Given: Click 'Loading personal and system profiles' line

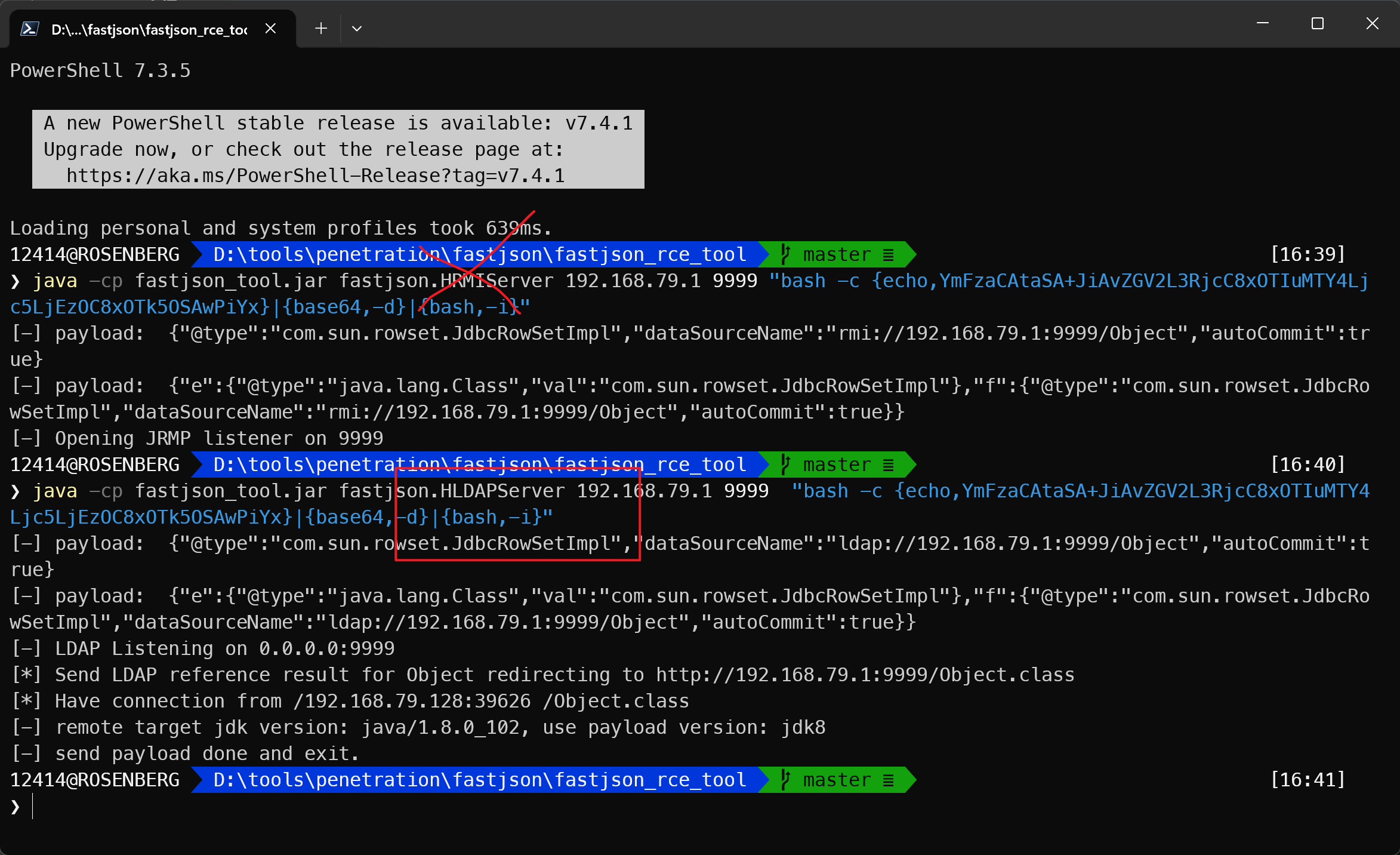Looking at the screenshot, I should pyautogui.click(x=281, y=228).
